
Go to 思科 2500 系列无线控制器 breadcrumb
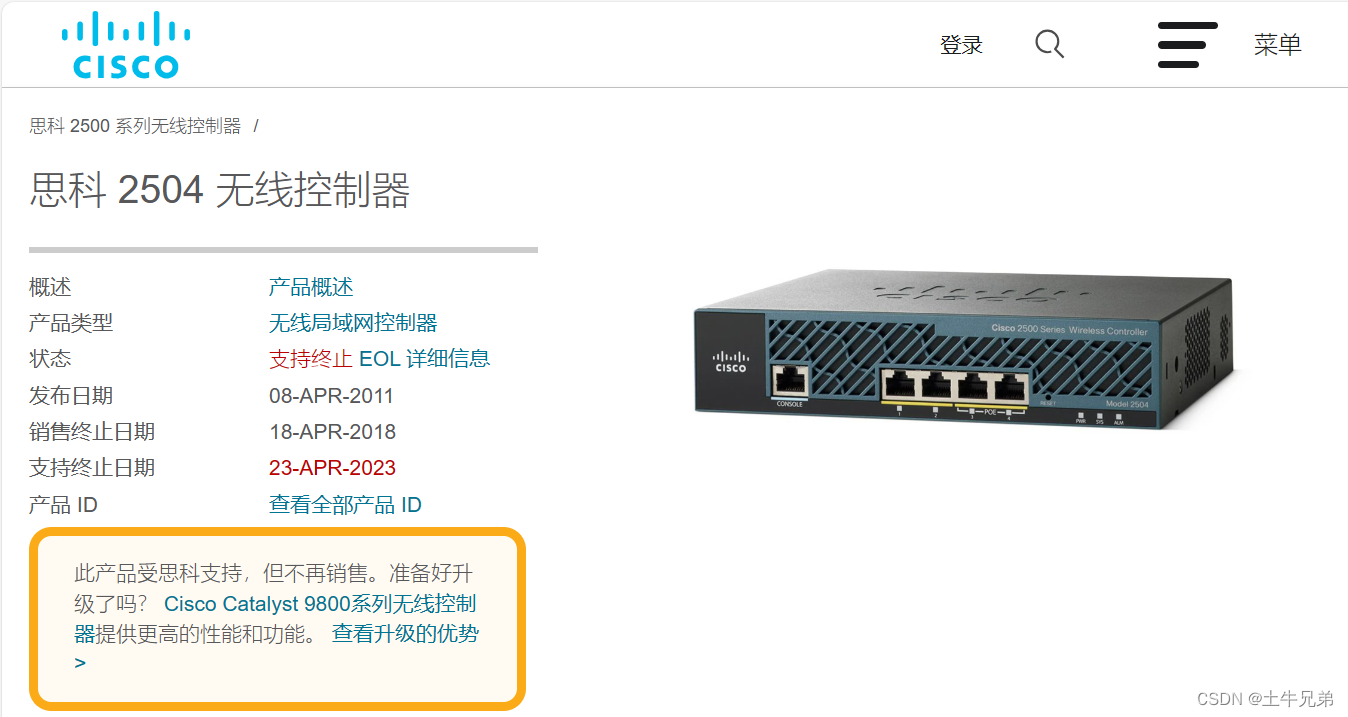[x=135, y=126]
